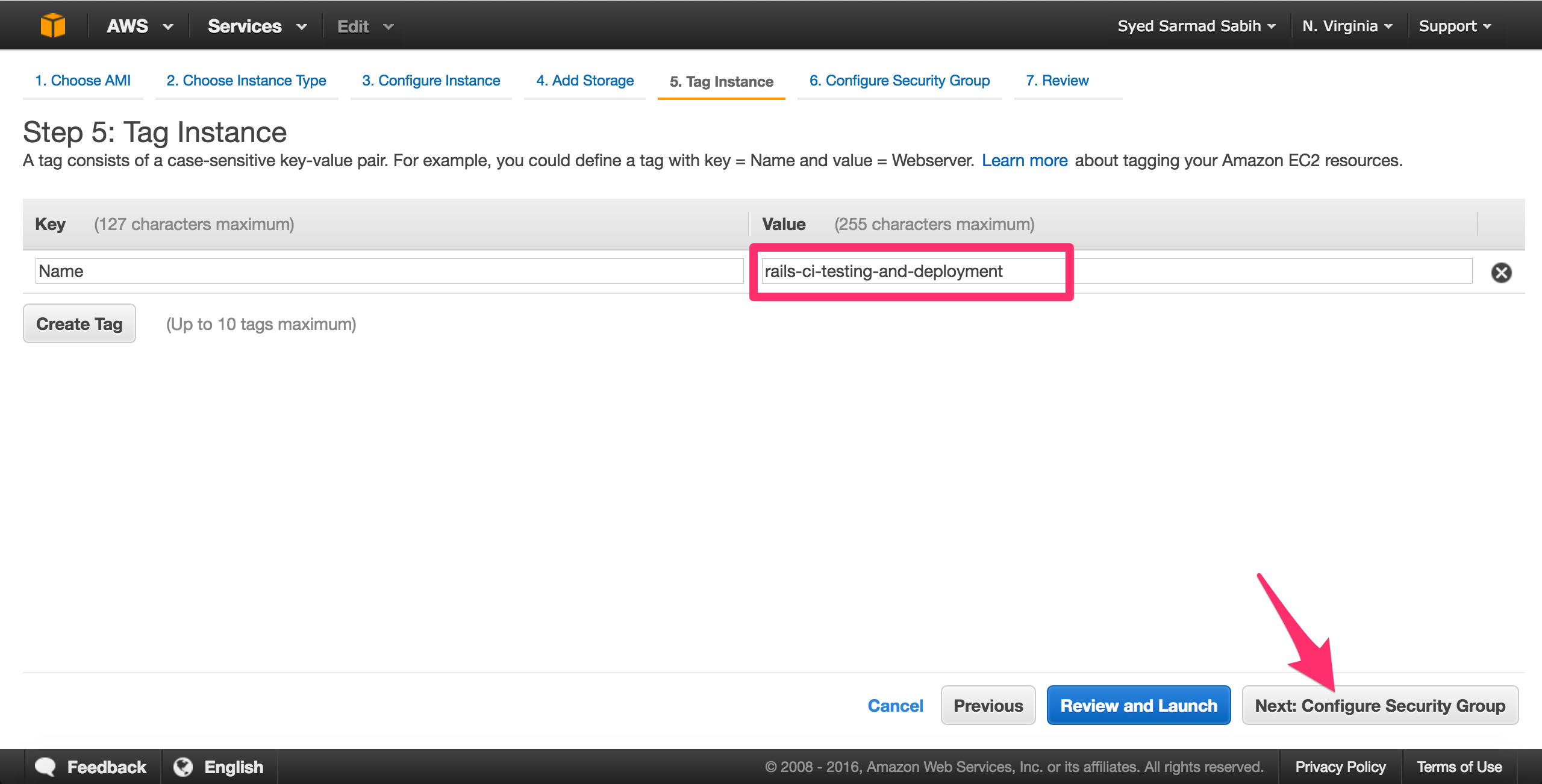Click the Previous button
This screenshot has height=784, width=1542.
pos(988,706)
